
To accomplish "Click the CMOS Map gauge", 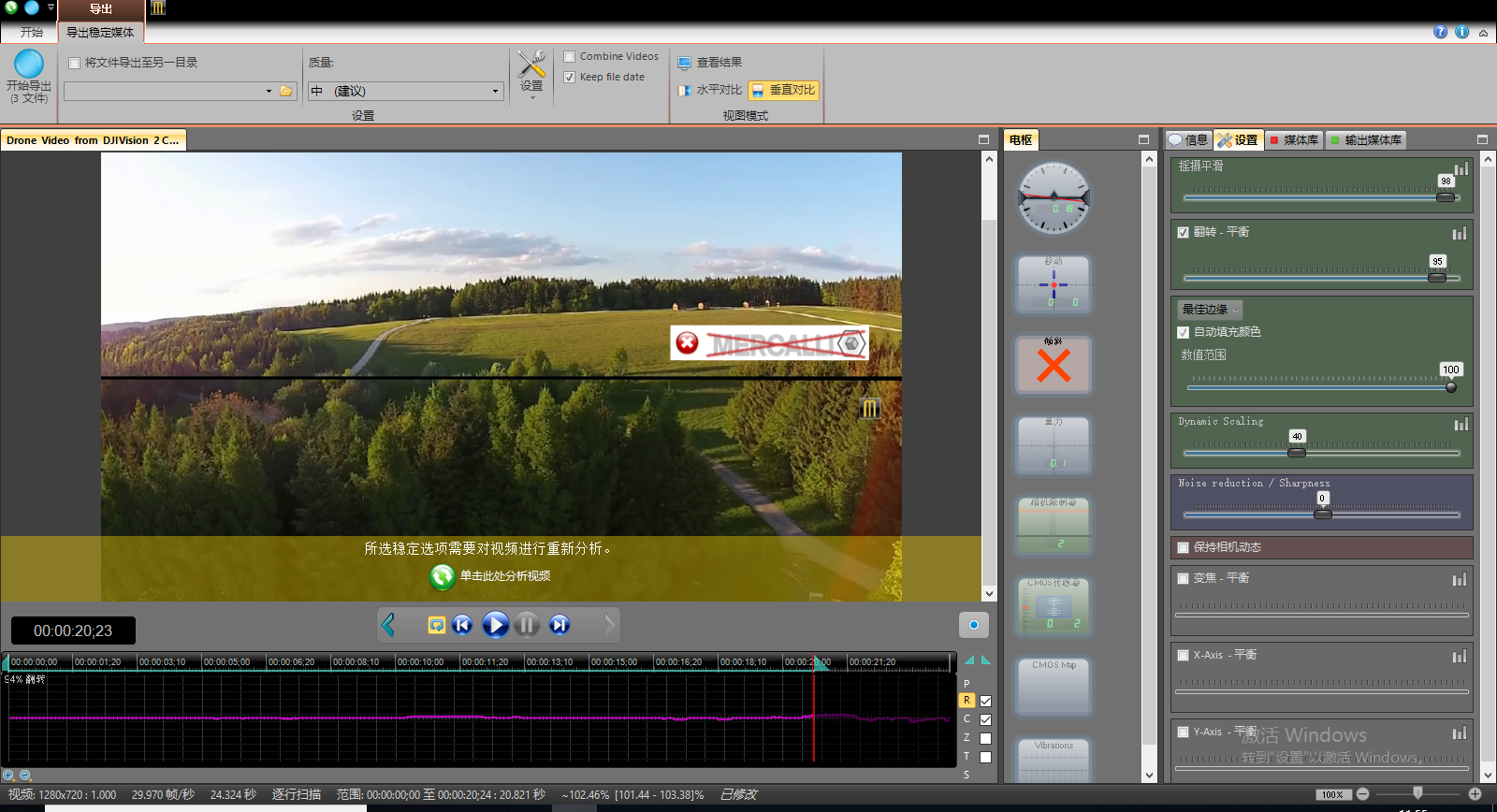I will [x=1054, y=686].
